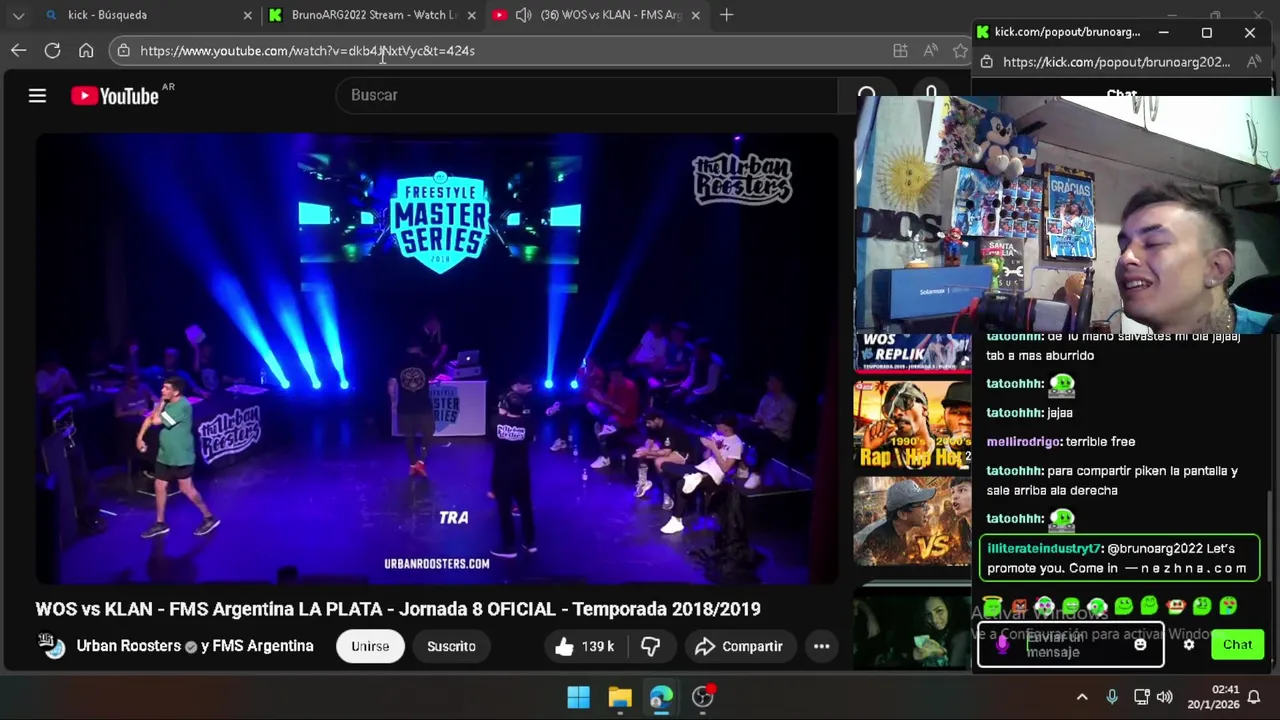Click the illiterateindustry7 username in pinned message
This screenshot has width=1280, height=720.
click(1044, 548)
